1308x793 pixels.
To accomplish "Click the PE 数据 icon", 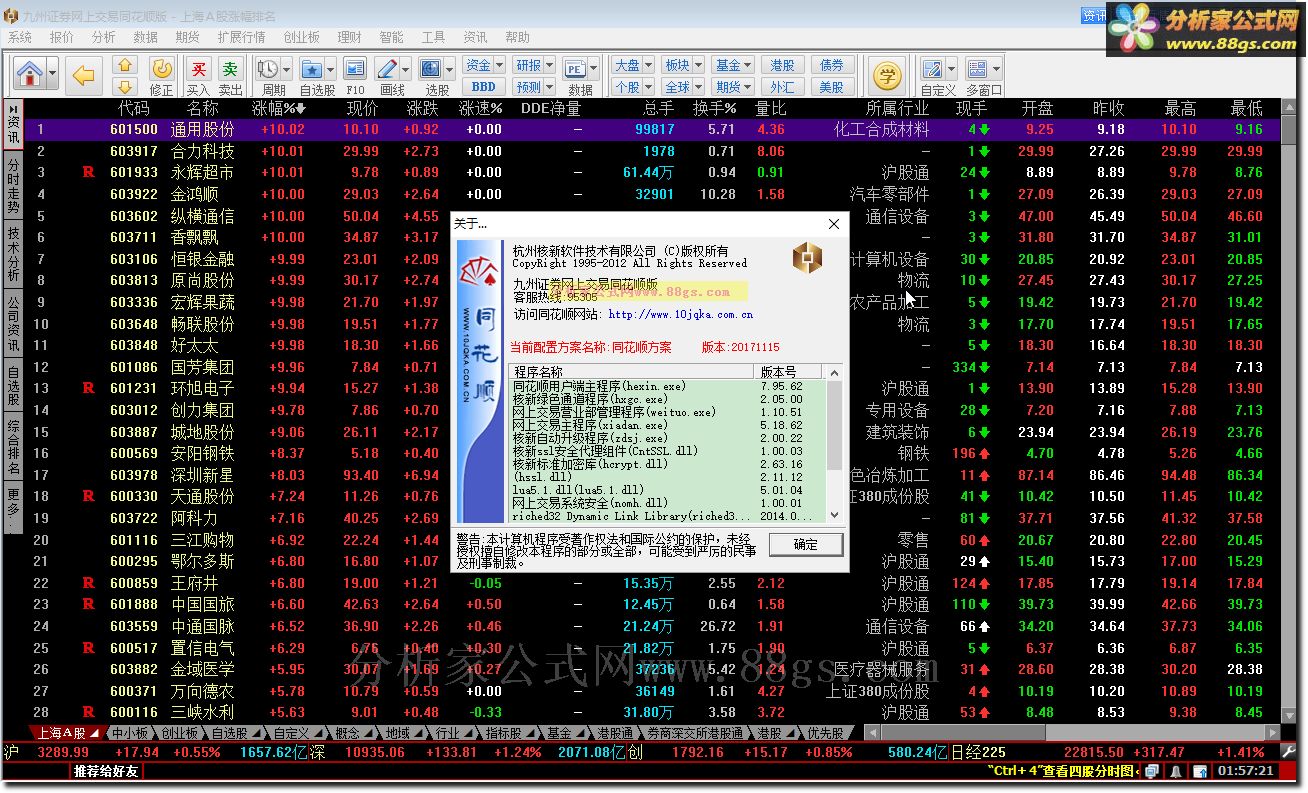I will pos(575,69).
